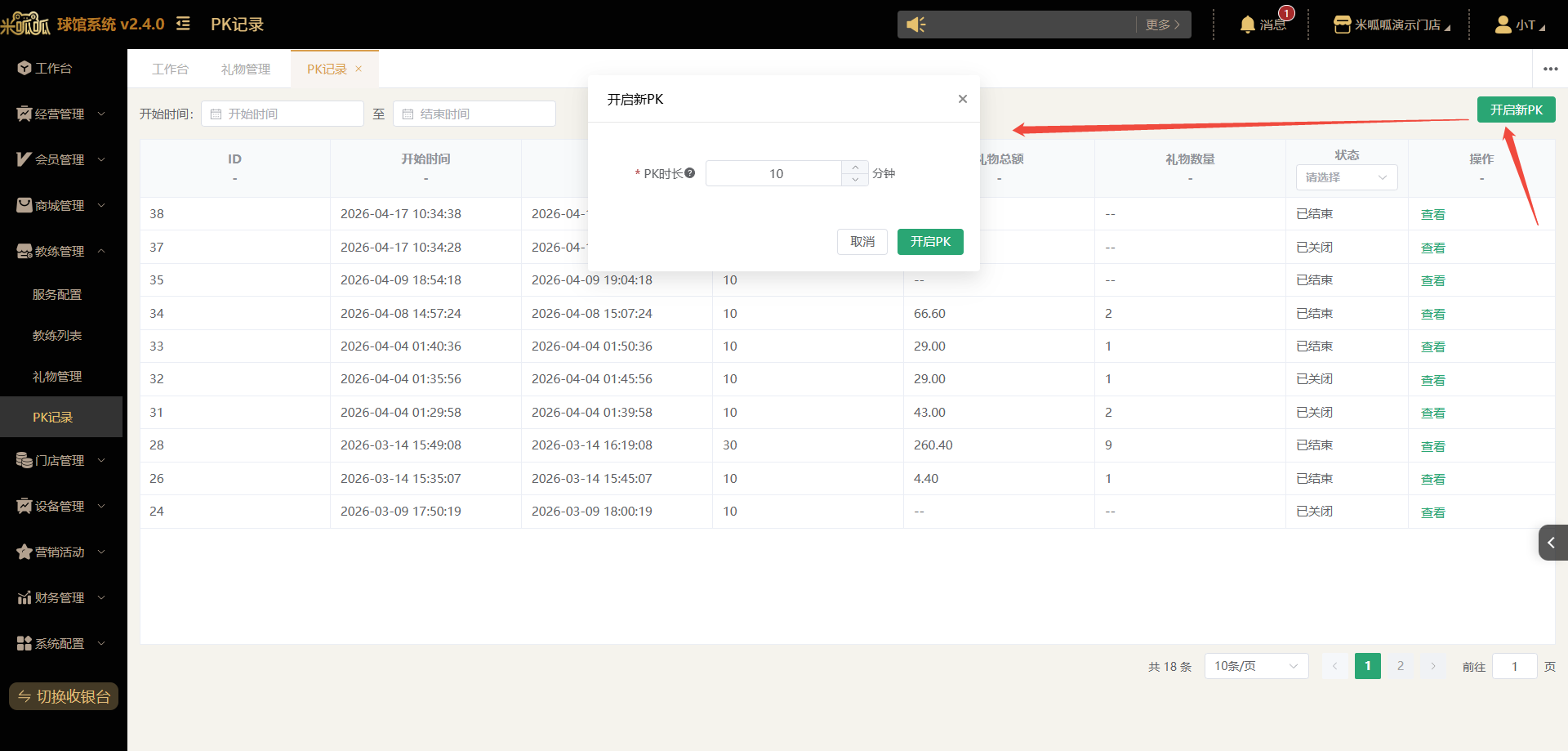The image size is (1568, 751).
Task: Click calendar icon in 开始时间 field
Action: tap(216, 114)
